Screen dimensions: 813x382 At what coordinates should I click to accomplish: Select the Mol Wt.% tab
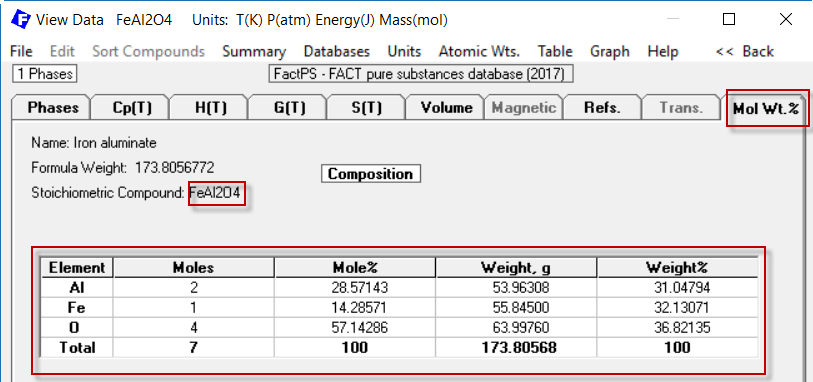[765, 109]
